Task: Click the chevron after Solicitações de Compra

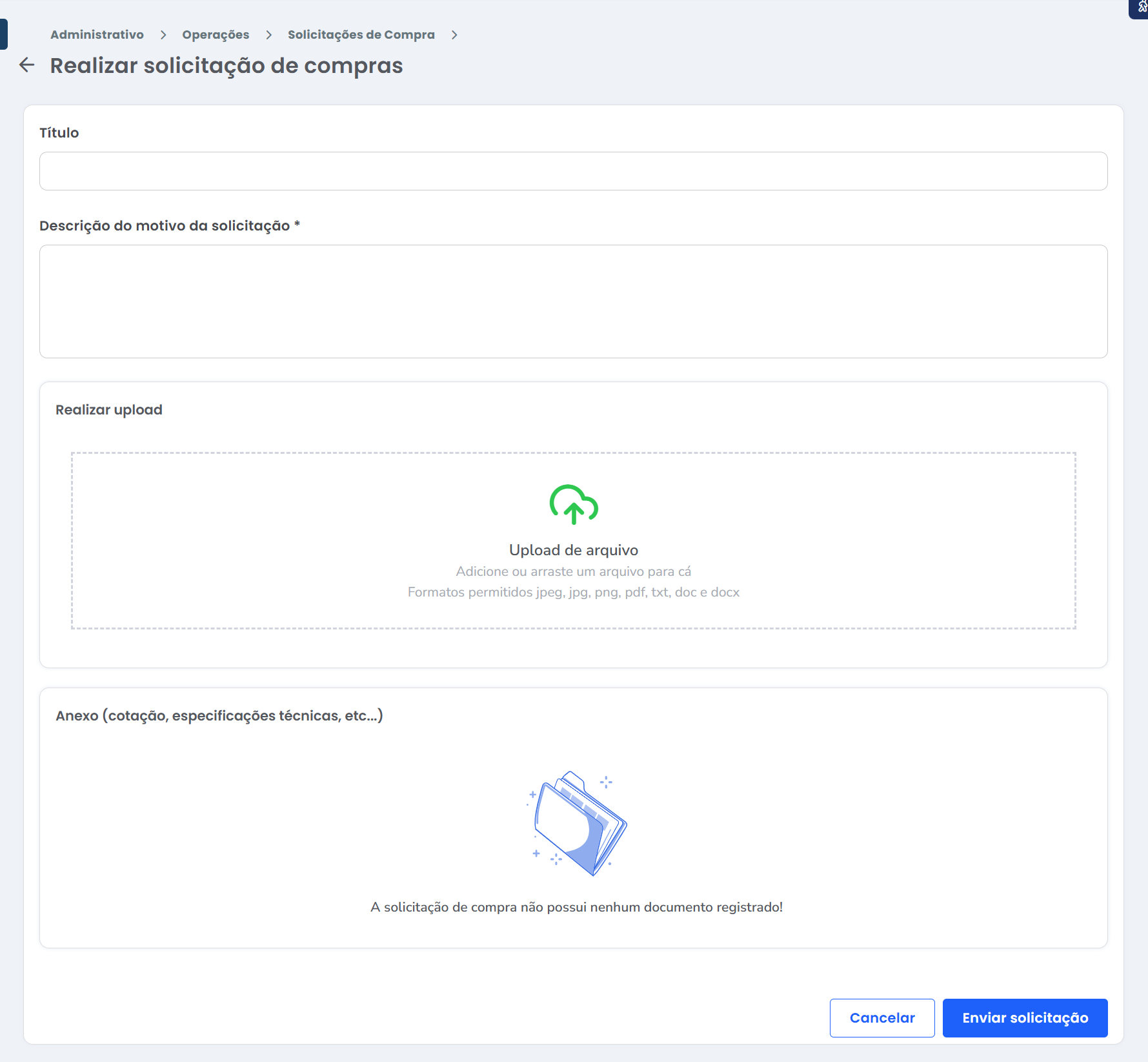Action: (x=454, y=35)
